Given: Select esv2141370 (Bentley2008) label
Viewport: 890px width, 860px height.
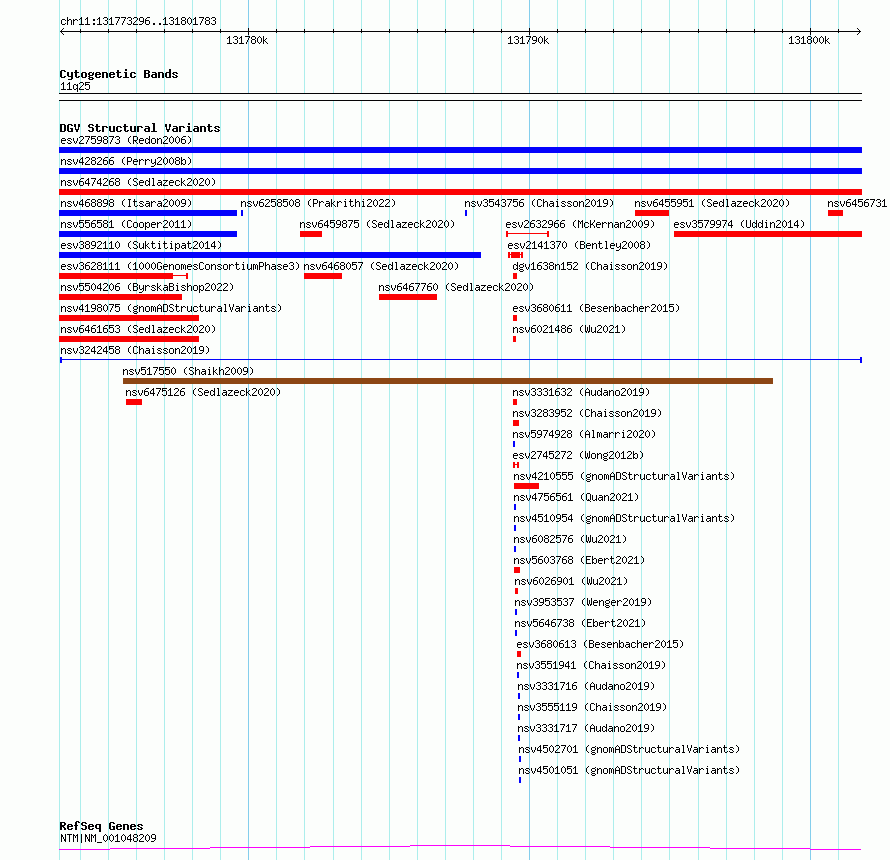Looking at the screenshot, I should click(x=579, y=245).
